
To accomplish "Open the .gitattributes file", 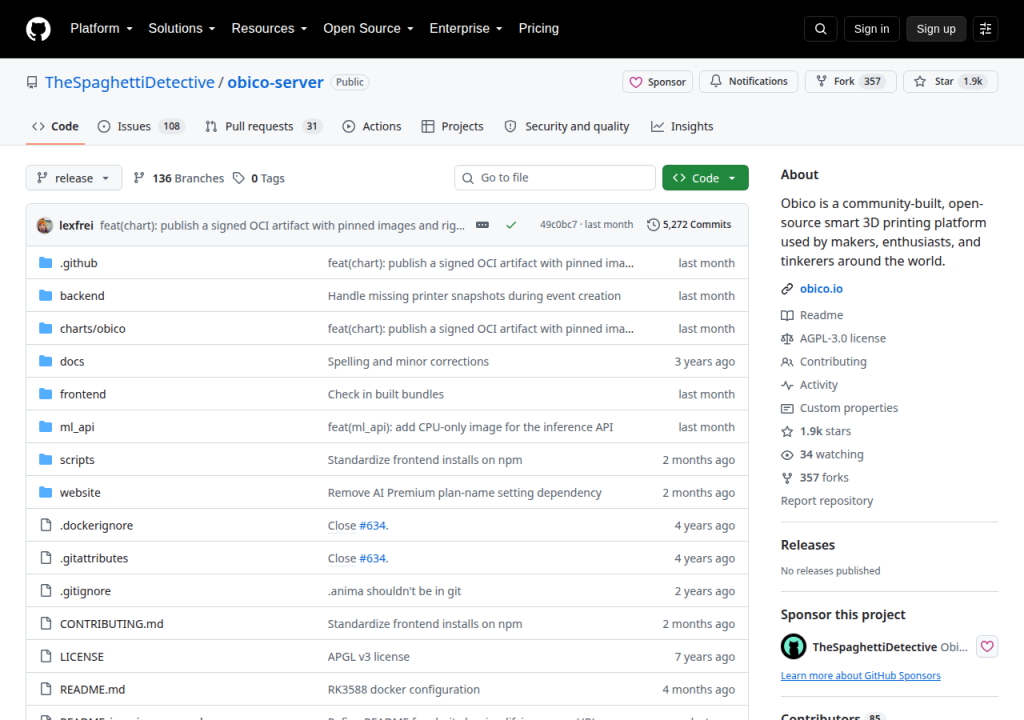I will [x=94, y=558].
